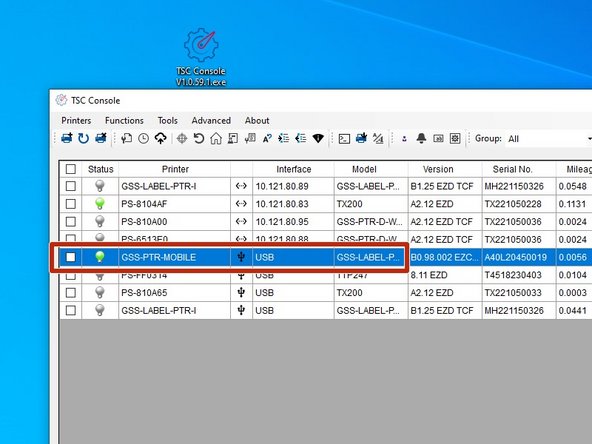The width and height of the screenshot is (592, 444).
Task: Click mileage value 0.0441
Action: (572, 310)
